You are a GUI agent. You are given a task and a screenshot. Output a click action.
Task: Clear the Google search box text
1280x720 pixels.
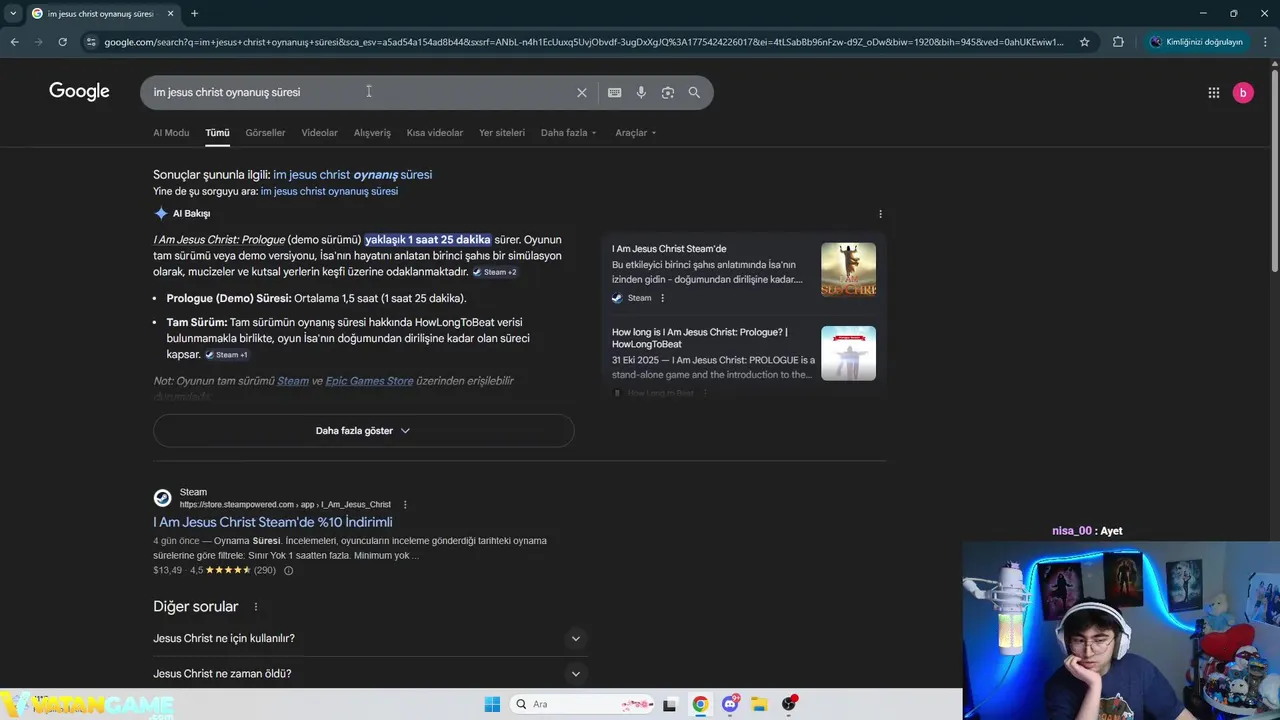581,92
